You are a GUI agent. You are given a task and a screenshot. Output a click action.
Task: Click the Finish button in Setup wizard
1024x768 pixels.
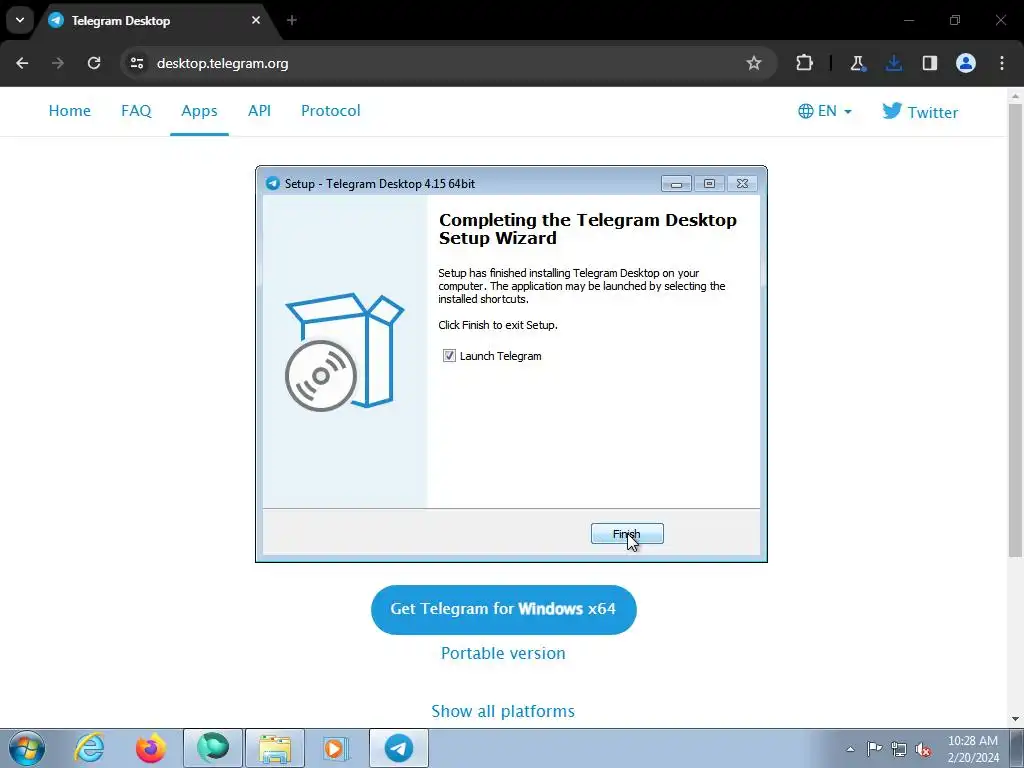[627, 534]
